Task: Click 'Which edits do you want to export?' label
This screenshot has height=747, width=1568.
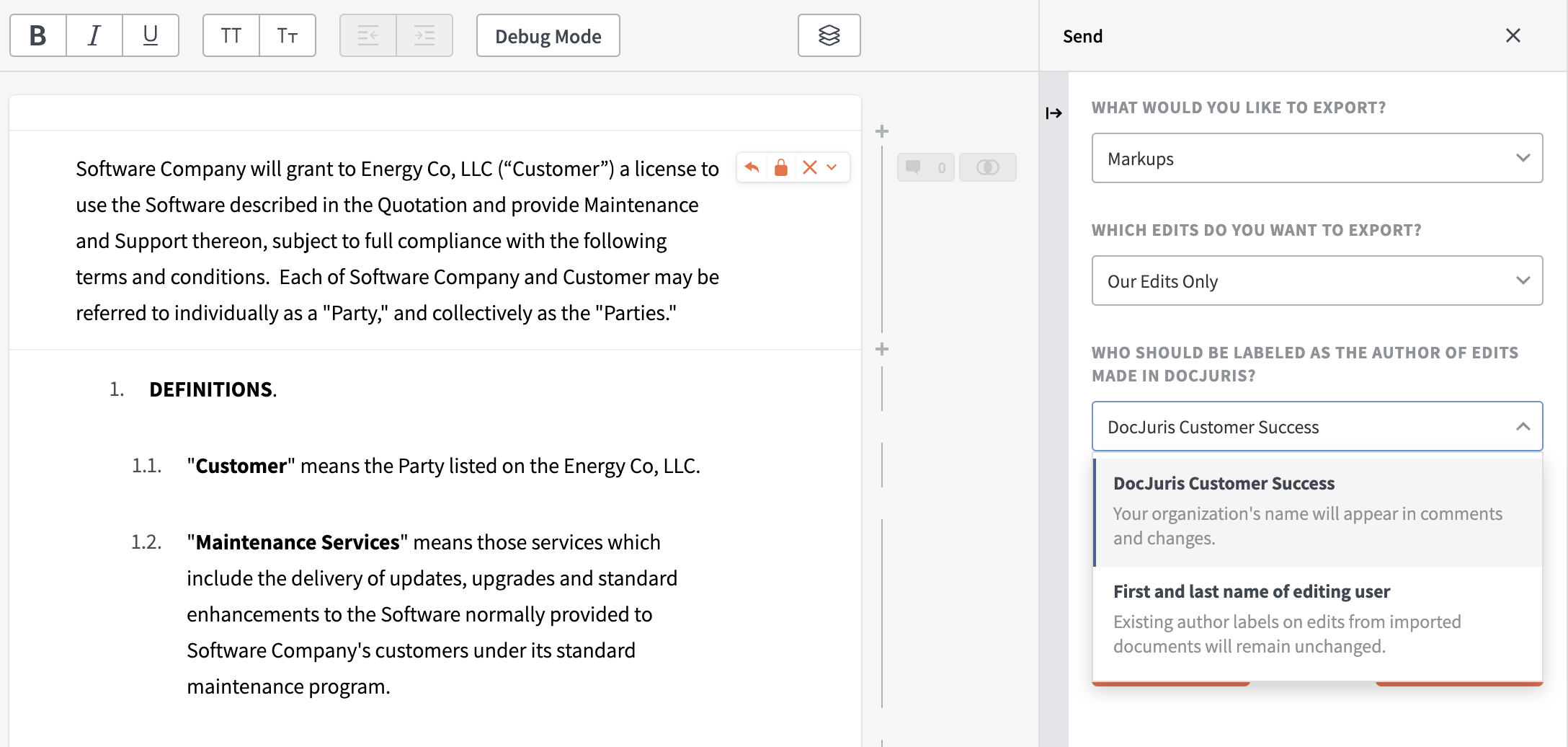Action: pyautogui.click(x=1256, y=230)
